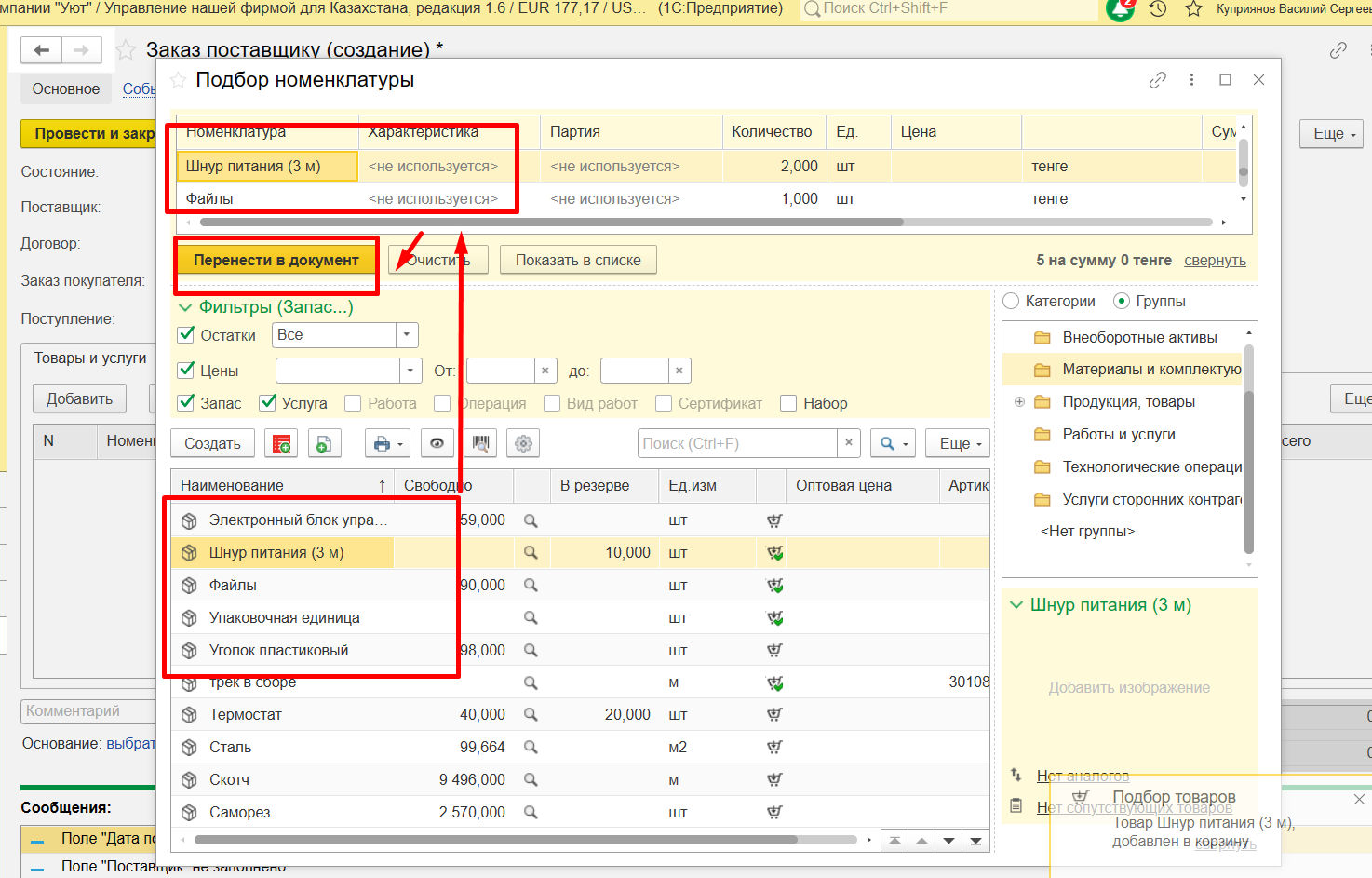Open history icon in top bar

(x=1158, y=9)
